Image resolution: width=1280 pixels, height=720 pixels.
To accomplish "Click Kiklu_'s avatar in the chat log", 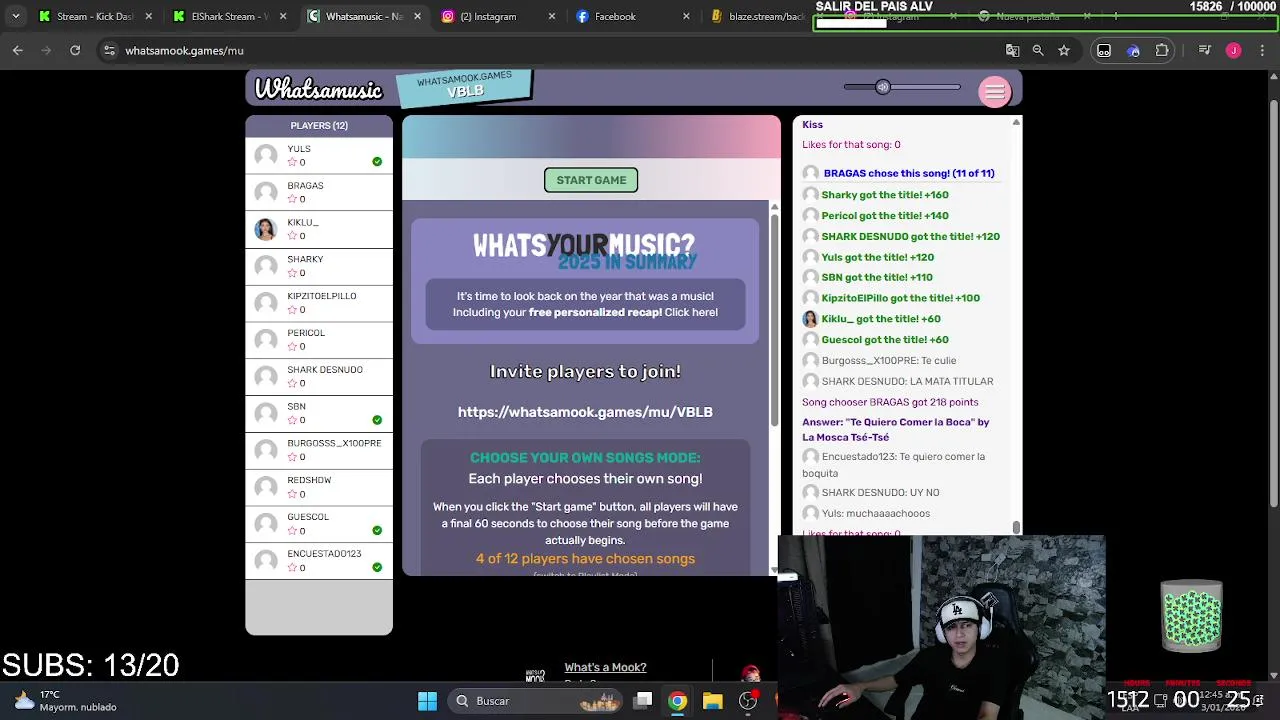I will click(810, 319).
